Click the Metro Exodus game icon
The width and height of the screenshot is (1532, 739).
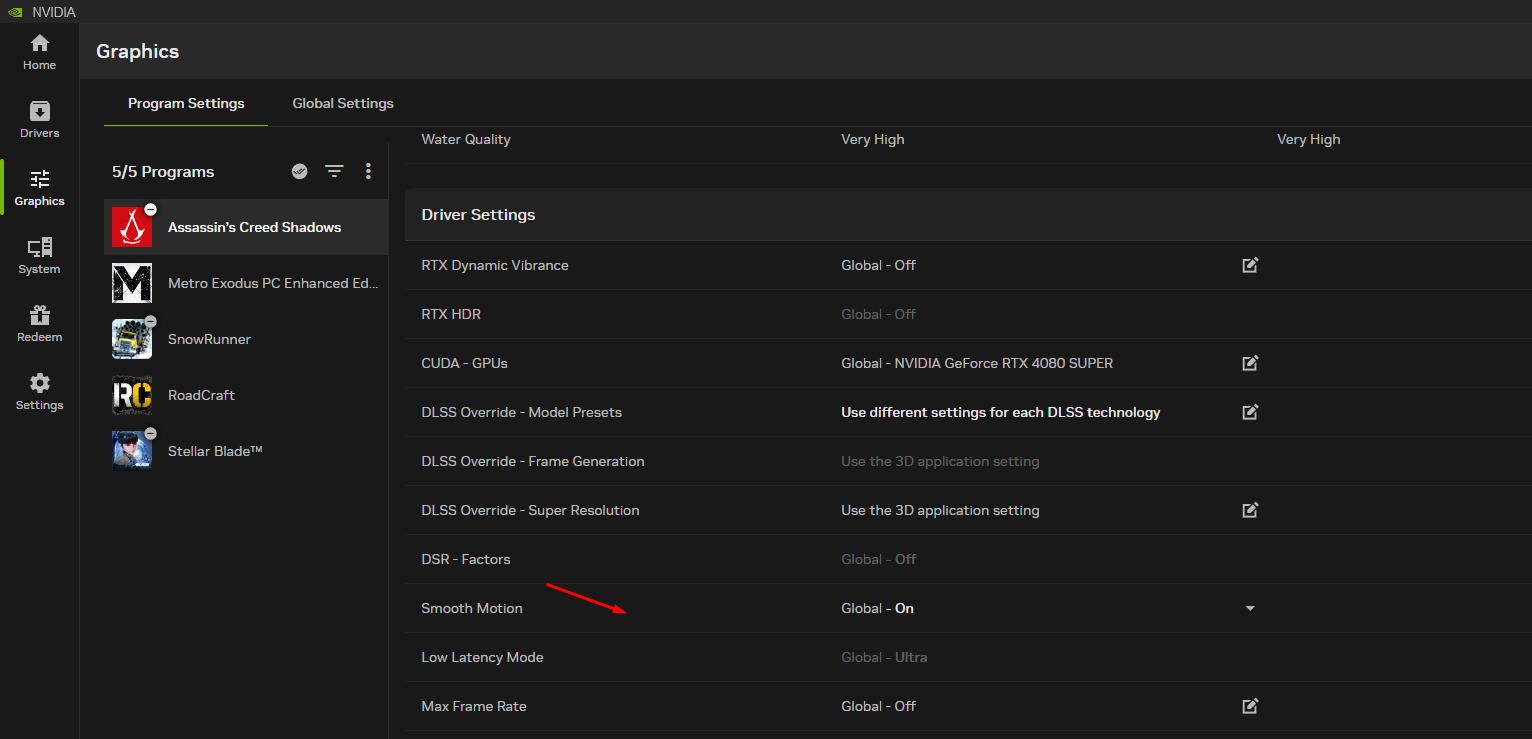(132, 283)
